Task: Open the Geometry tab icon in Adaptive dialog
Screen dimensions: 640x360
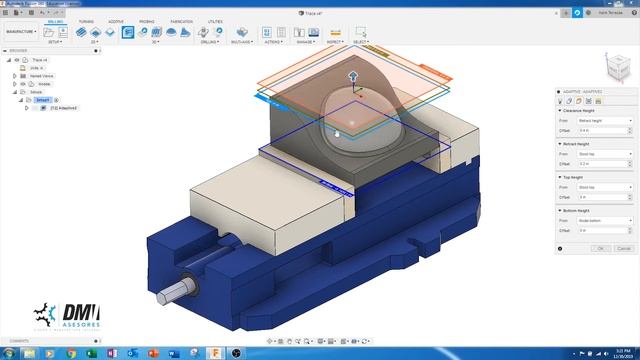Action: (x=569, y=101)
